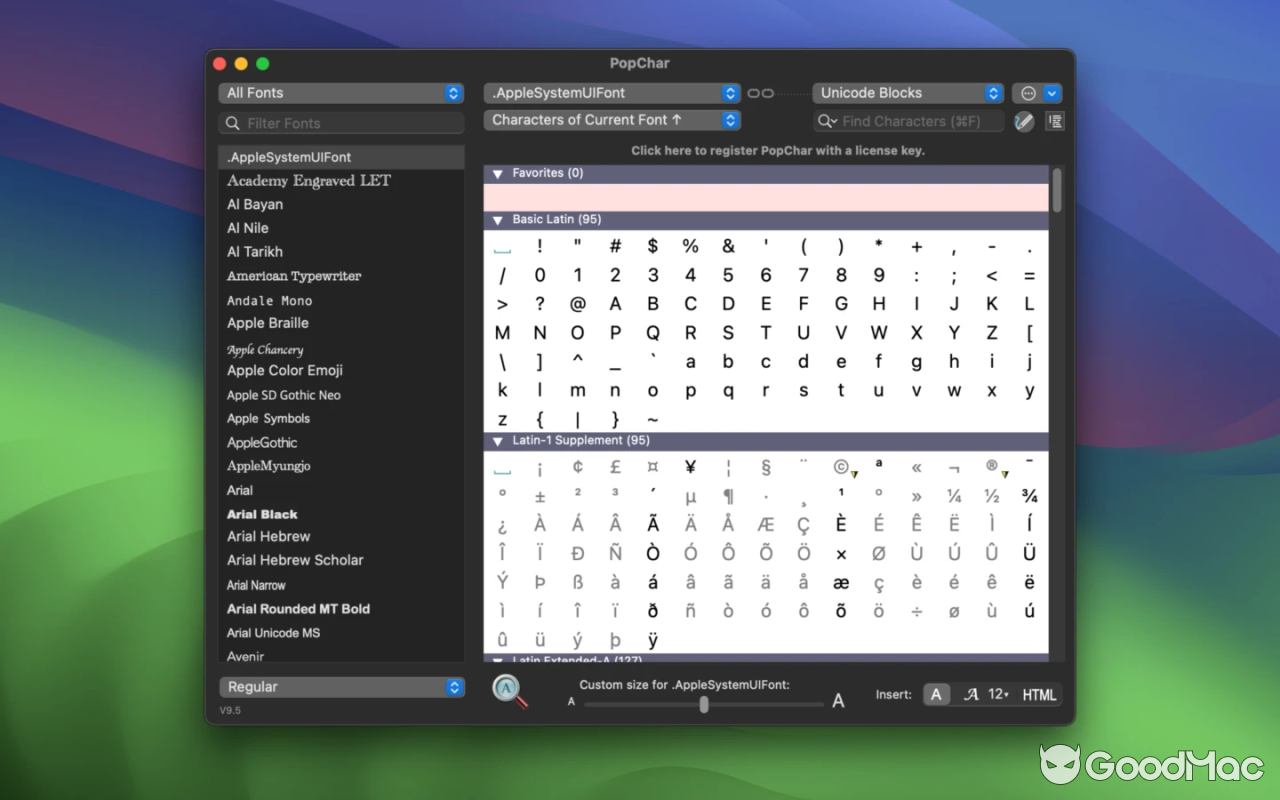Open the ellipsis options menu
This screenshot has width=1280, height=800.
(x=1028, y=92)
